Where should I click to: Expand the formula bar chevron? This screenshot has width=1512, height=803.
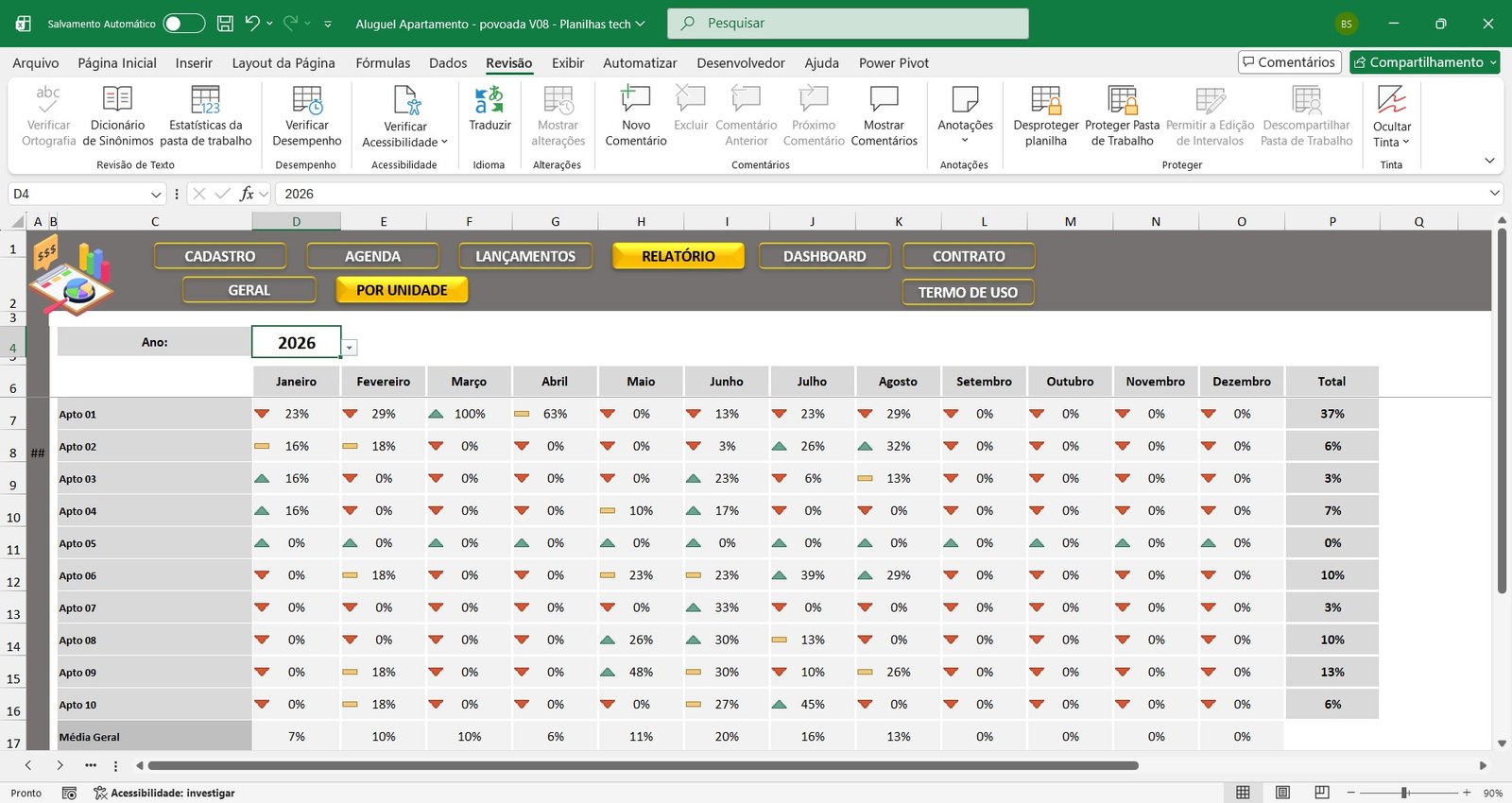point(1494,194)
